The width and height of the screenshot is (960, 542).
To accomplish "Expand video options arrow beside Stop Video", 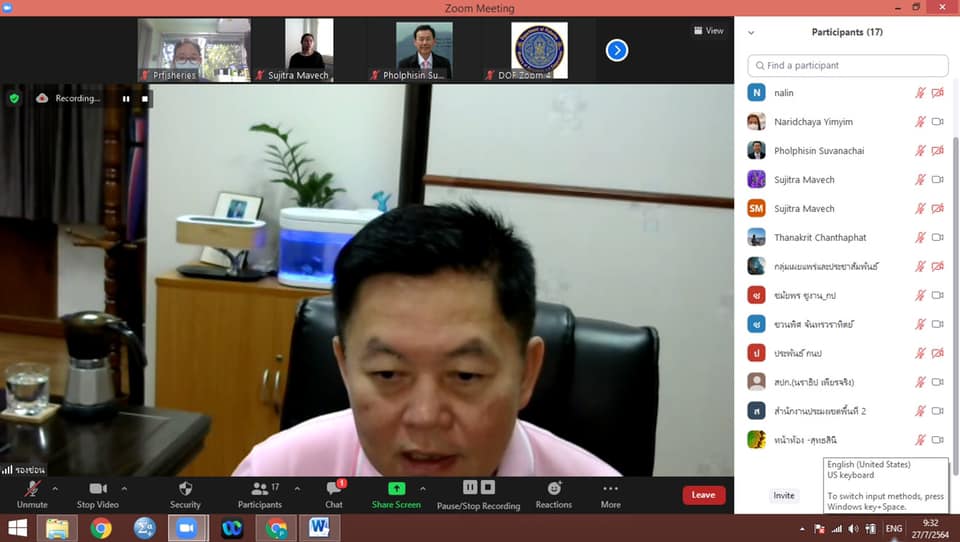I will (124, 489).
